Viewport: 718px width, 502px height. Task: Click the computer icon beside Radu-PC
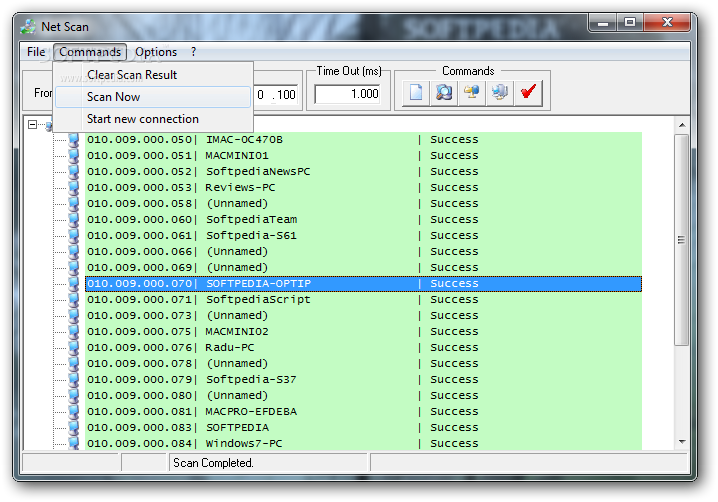[73, 348]
